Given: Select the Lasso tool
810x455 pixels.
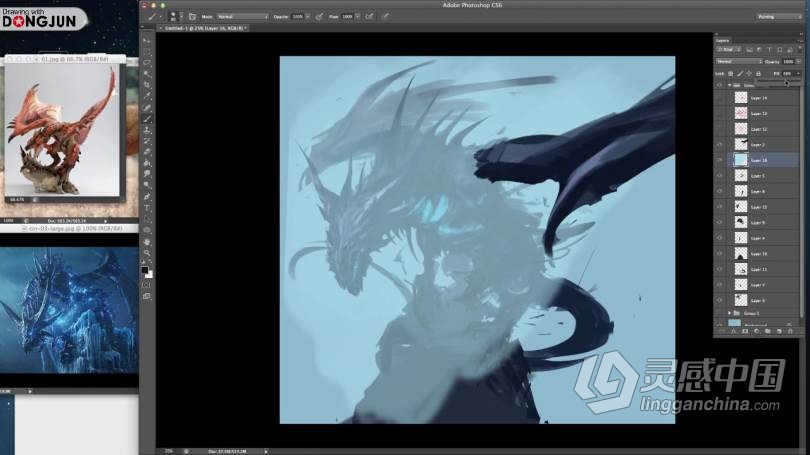Looking at the screenshot, I should click(147, 63).
